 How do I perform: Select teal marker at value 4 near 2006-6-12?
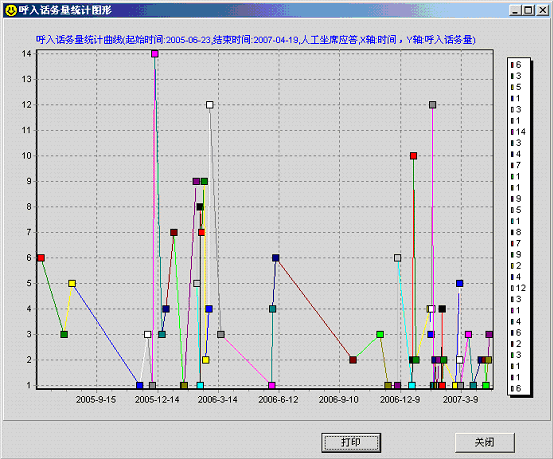[272, 309]
